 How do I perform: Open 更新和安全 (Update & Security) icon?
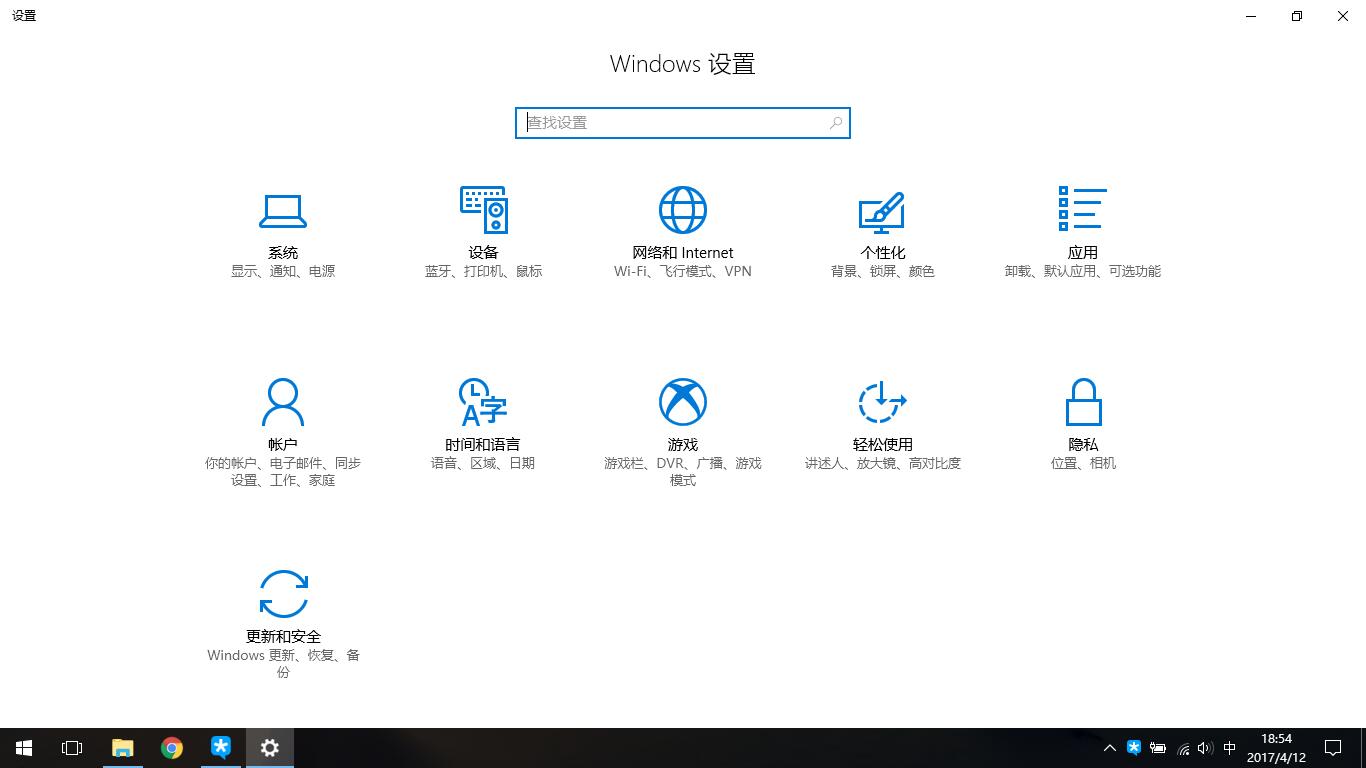(x=283, y=594)
